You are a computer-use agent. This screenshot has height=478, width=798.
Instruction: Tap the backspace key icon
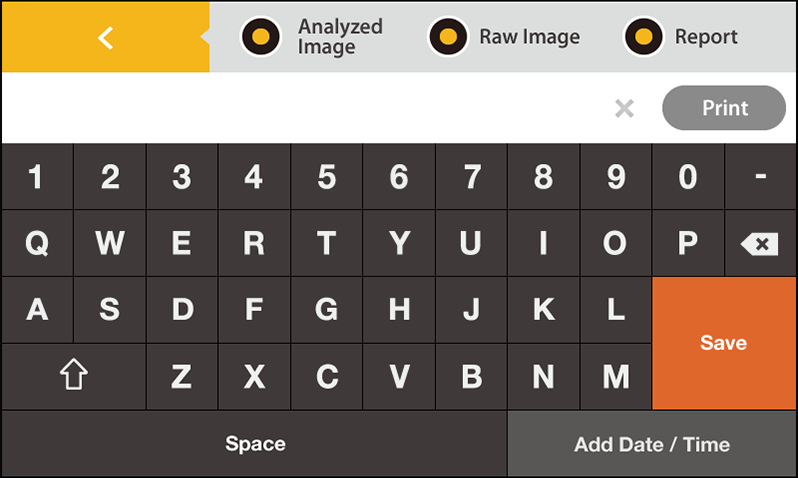[760, 244]
